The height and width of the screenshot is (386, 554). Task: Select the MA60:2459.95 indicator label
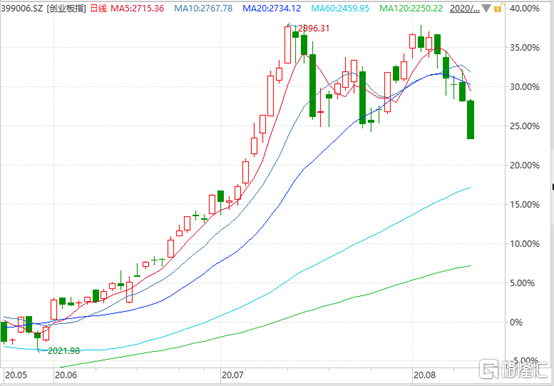point(340,8)
